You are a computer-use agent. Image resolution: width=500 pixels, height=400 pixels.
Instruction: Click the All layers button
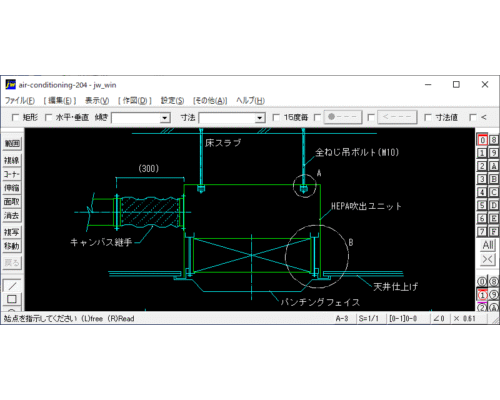point(488,245)
